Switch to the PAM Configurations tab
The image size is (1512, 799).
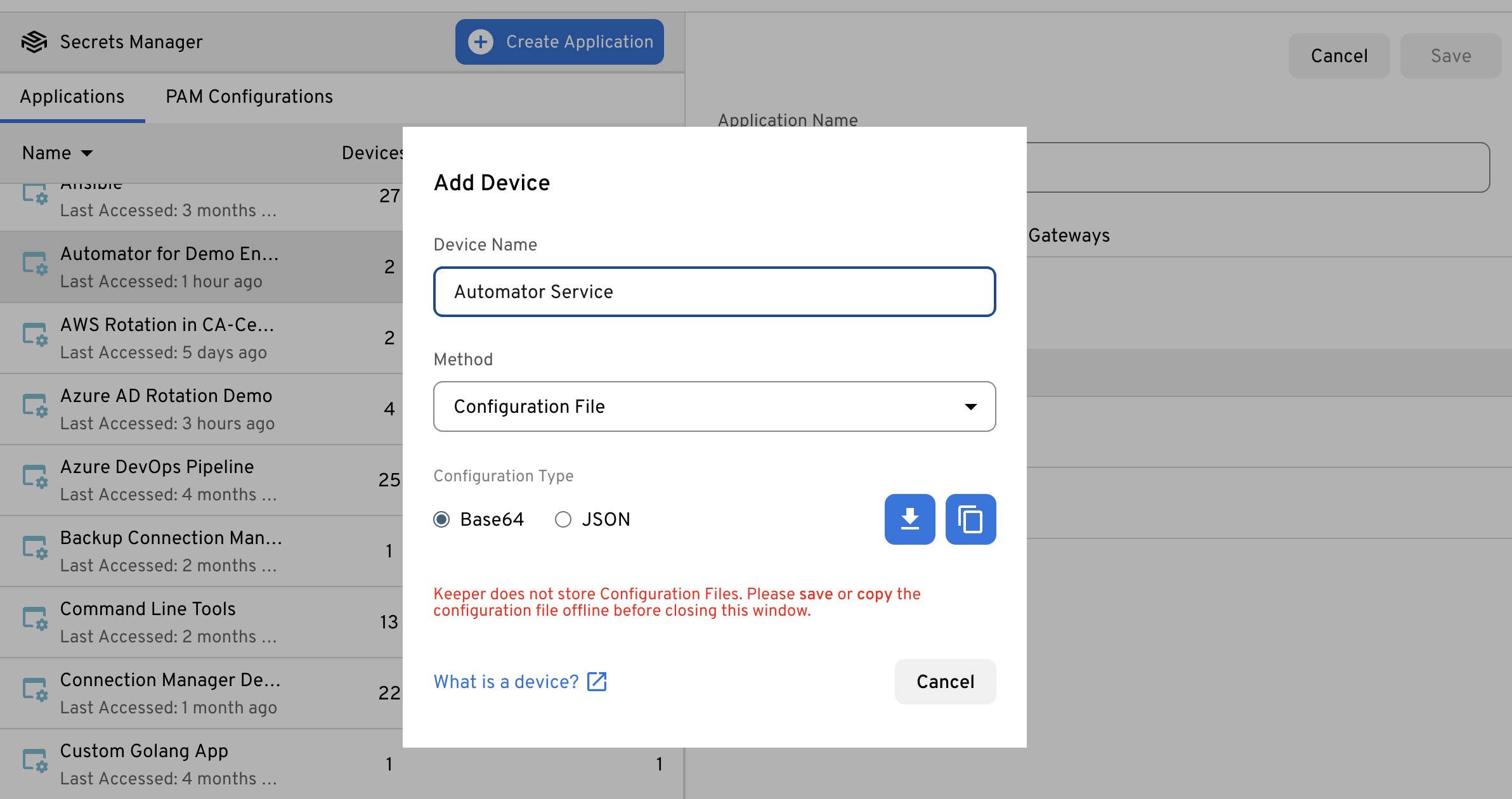pyautogui.click(x=249, y=96)
